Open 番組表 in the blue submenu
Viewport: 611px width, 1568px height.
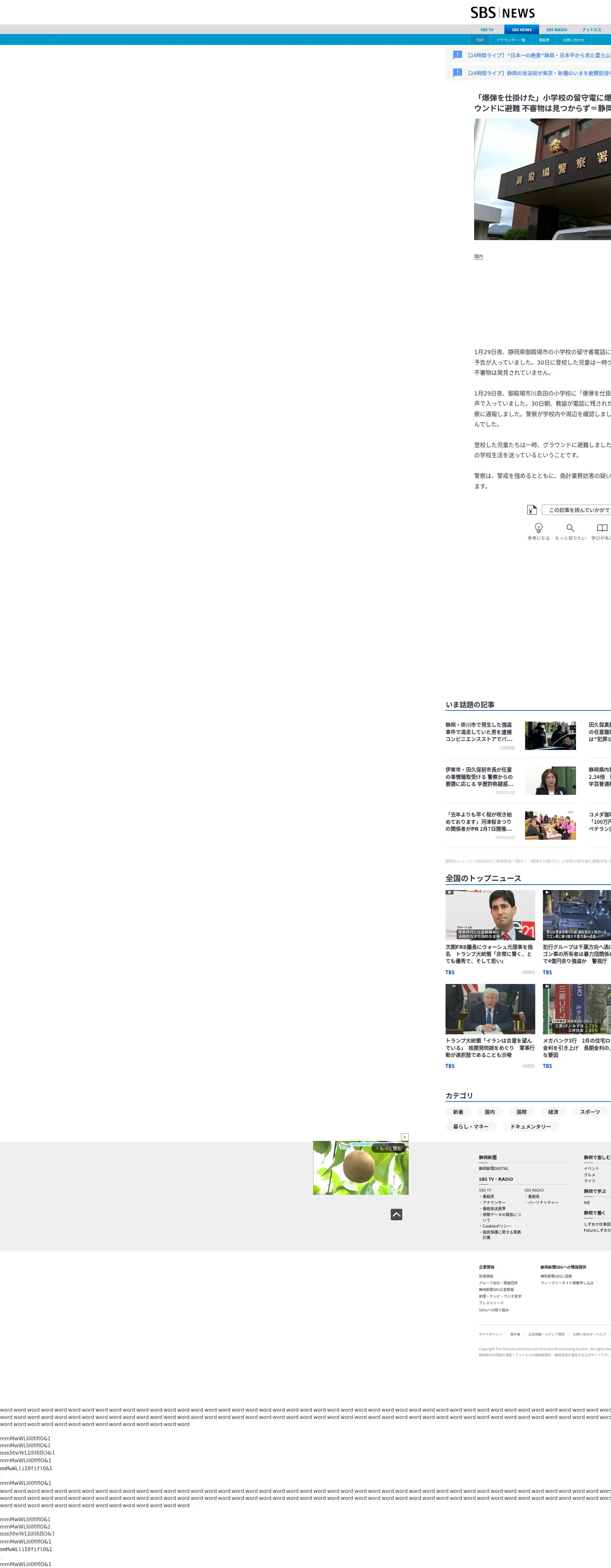click(544, 40)
